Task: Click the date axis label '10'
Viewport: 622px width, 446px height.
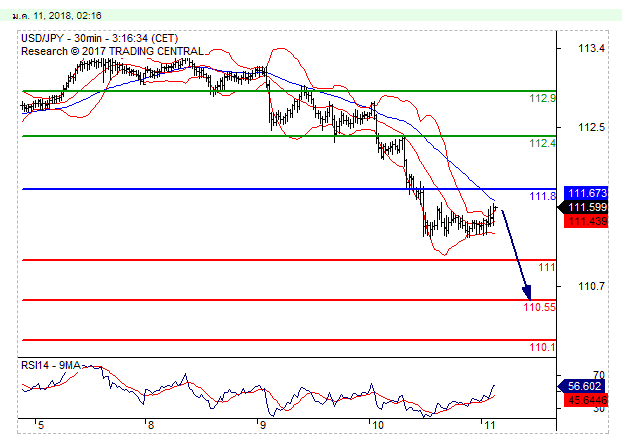Action: pyautogui.click(x=378, y=425)
